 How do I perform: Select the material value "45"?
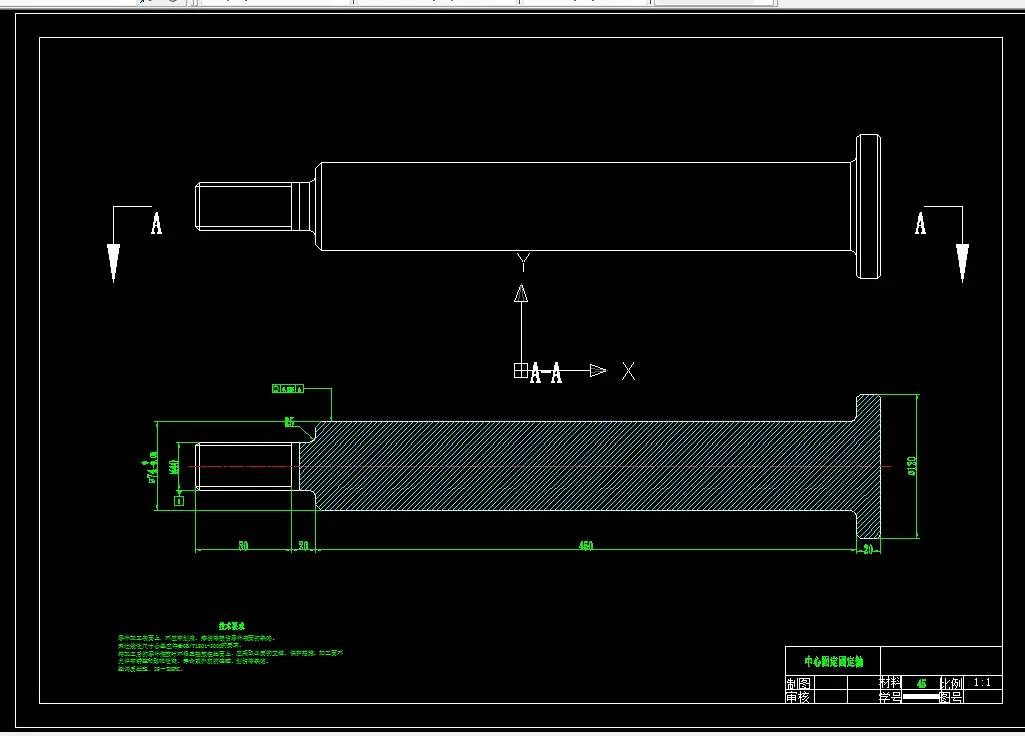click(921, 684)
